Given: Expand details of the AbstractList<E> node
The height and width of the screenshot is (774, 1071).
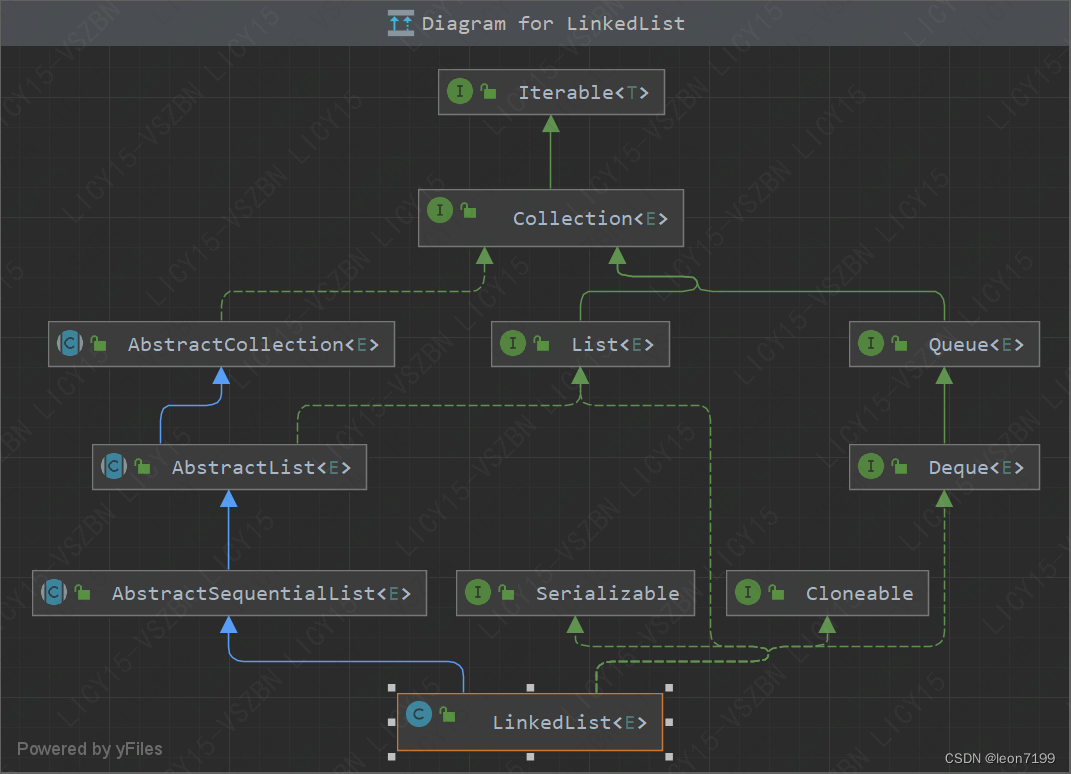Looking at the screenshot, I should [229, 466].
